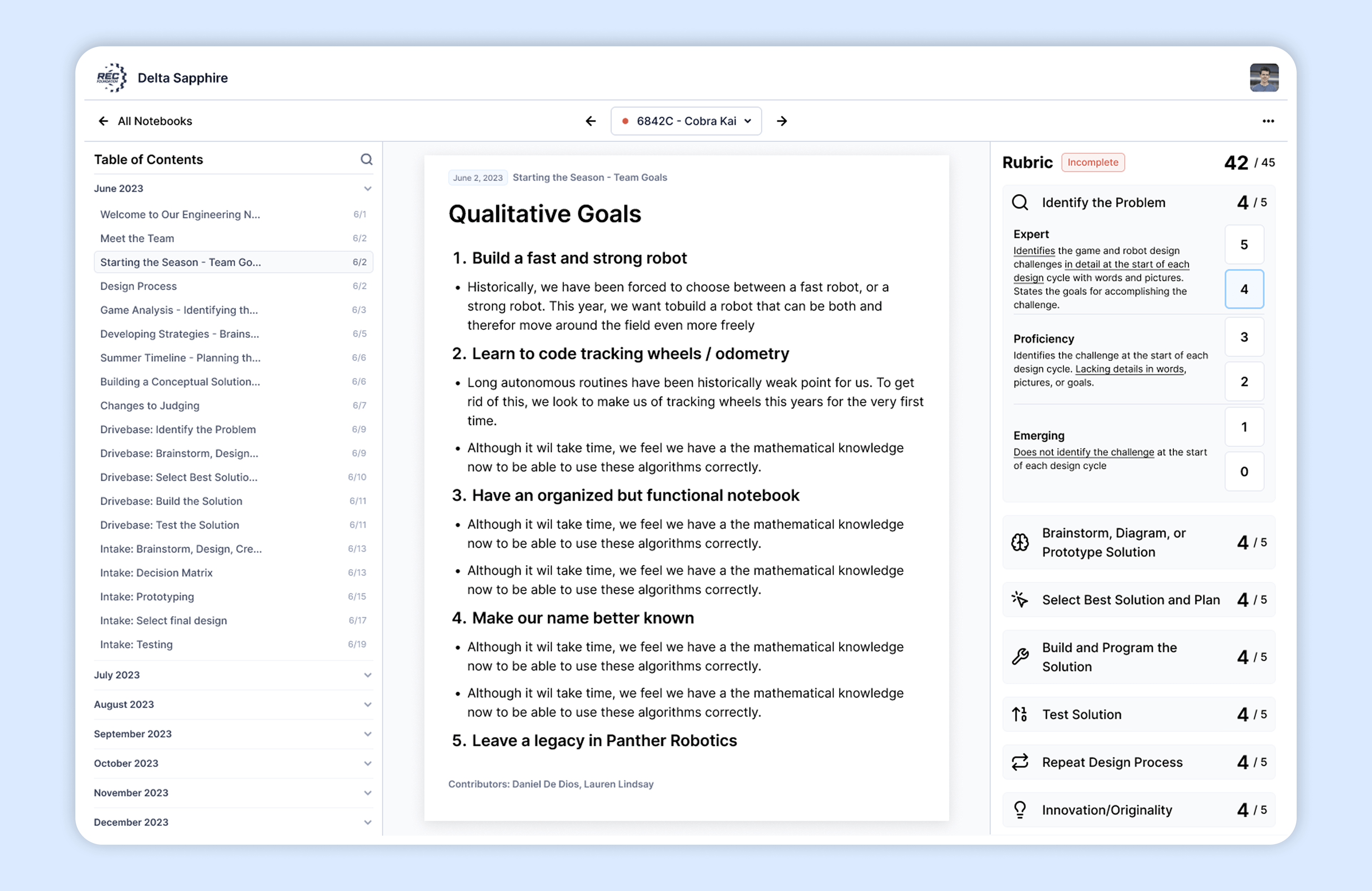The image size is (1372, 891).
Task: Click the table of contents search icon
Action: (x=366, y=160)
